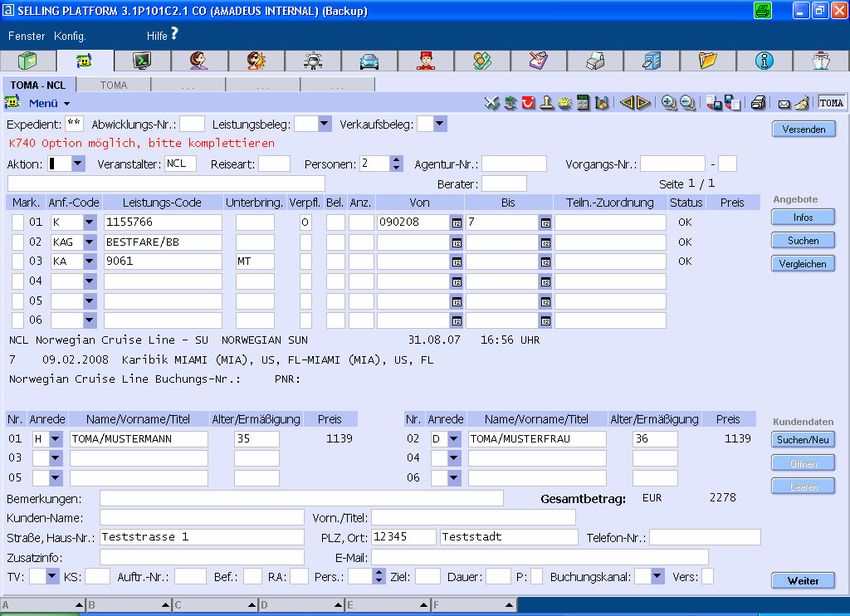Open the Fenster menu

[27, 36]
